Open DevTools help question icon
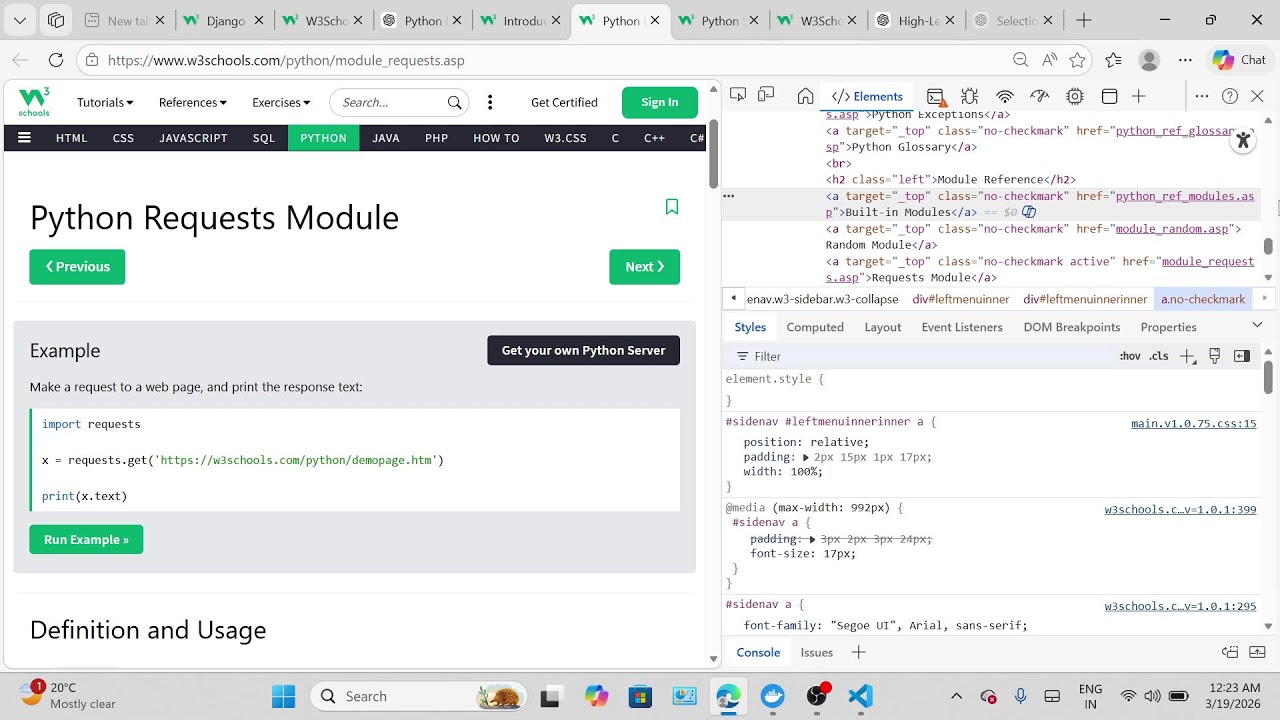 click(1230, 96)
